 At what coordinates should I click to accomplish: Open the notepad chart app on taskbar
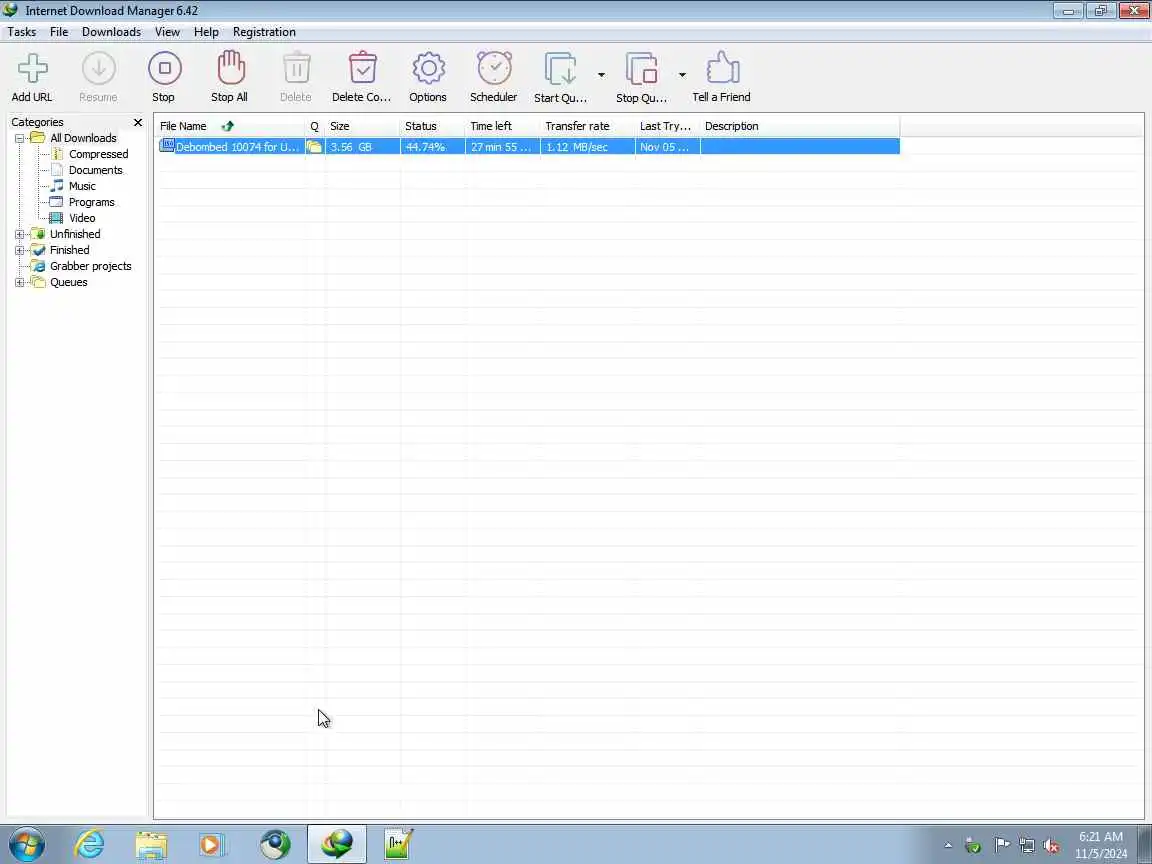tap(398, 844)
